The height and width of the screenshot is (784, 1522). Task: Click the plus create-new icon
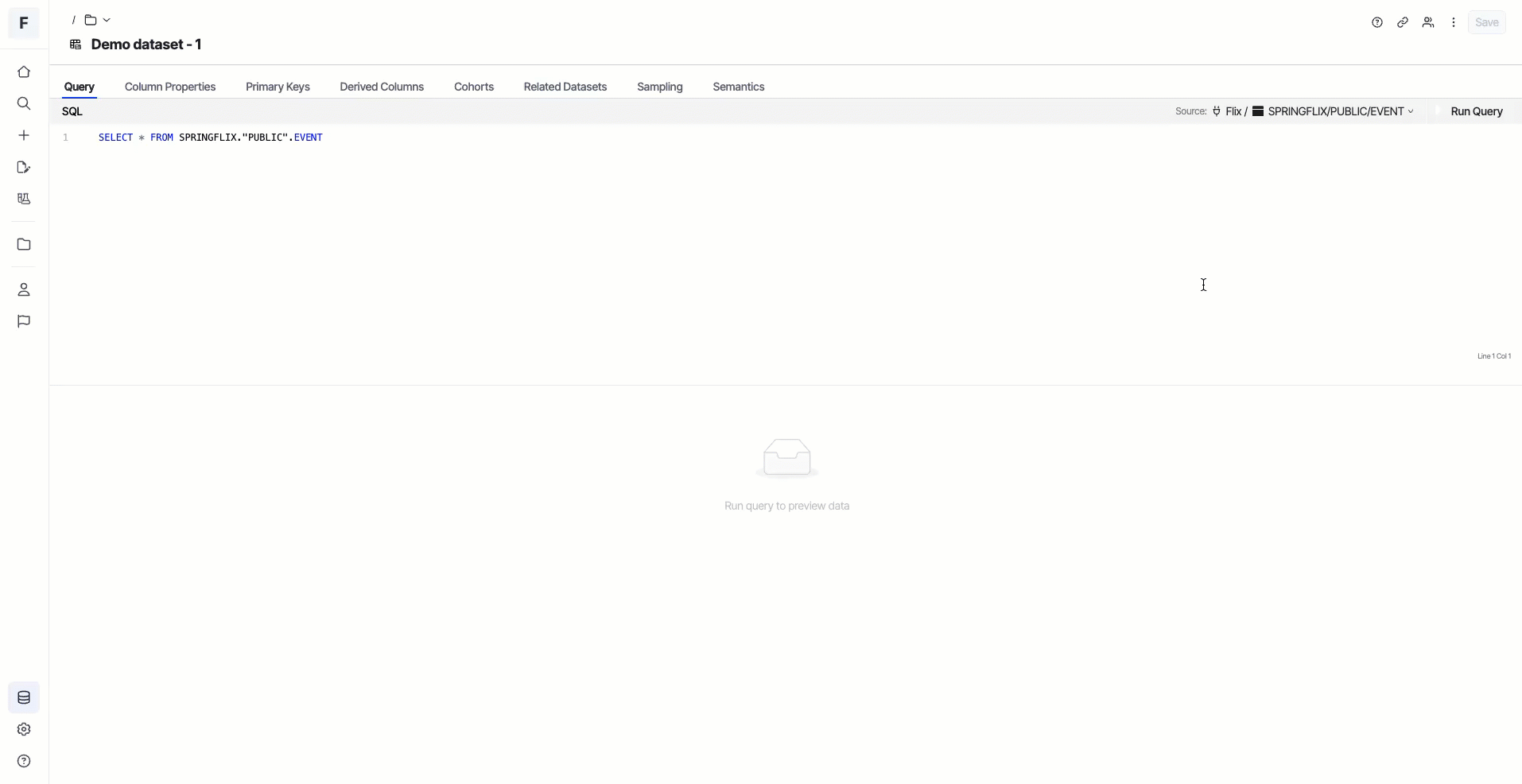(24, 135)
